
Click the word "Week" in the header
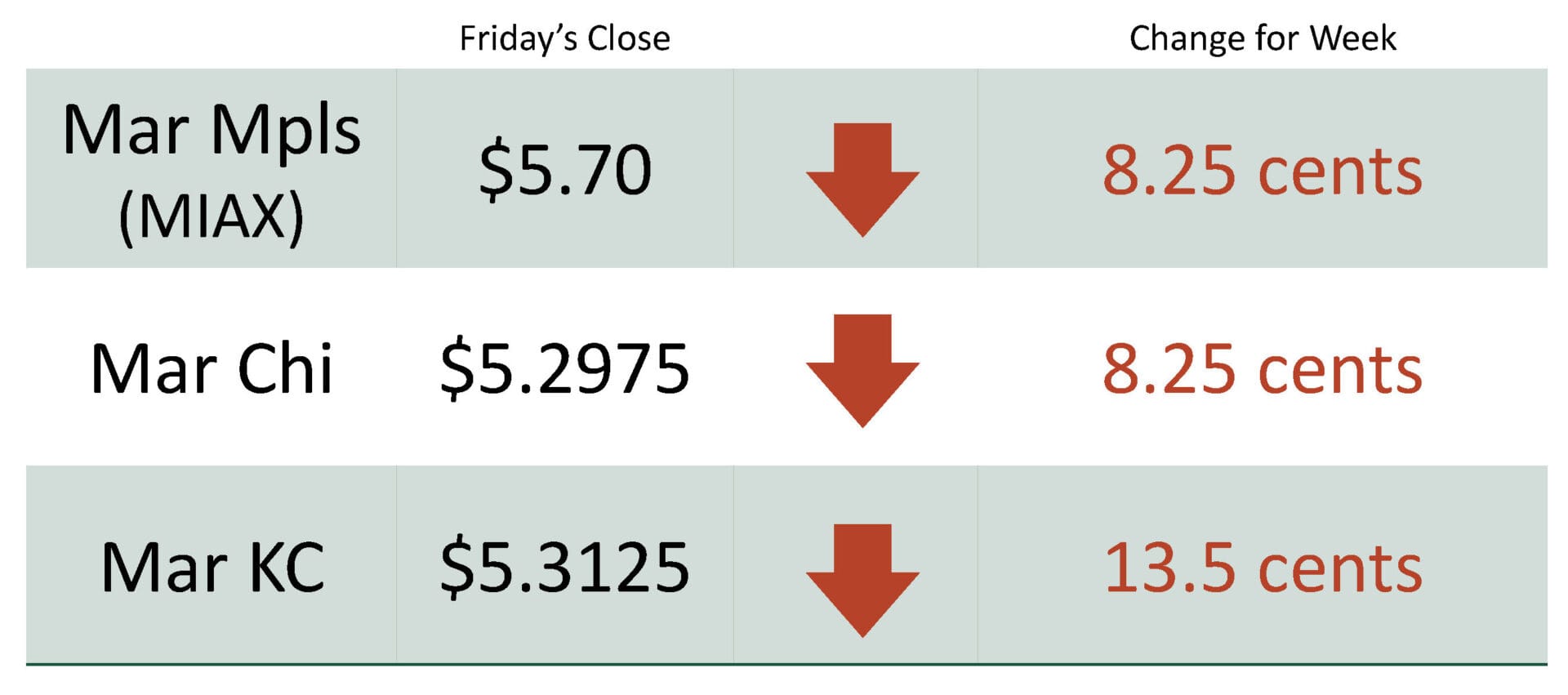point(1352,38)
